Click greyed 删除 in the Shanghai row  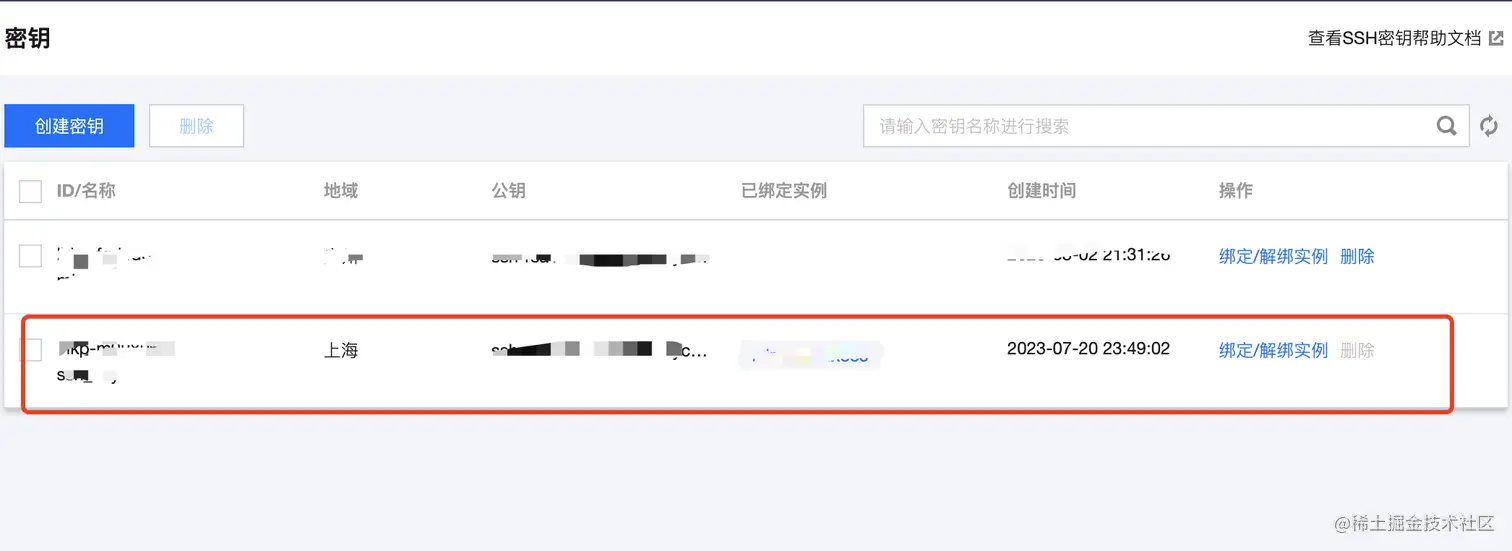tap(1357, 350)
